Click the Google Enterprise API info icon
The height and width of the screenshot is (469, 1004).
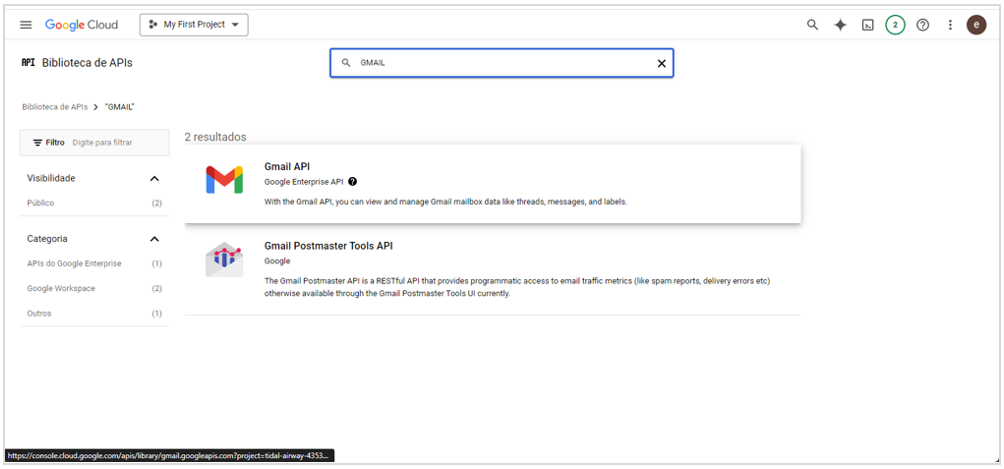point(353,182)
